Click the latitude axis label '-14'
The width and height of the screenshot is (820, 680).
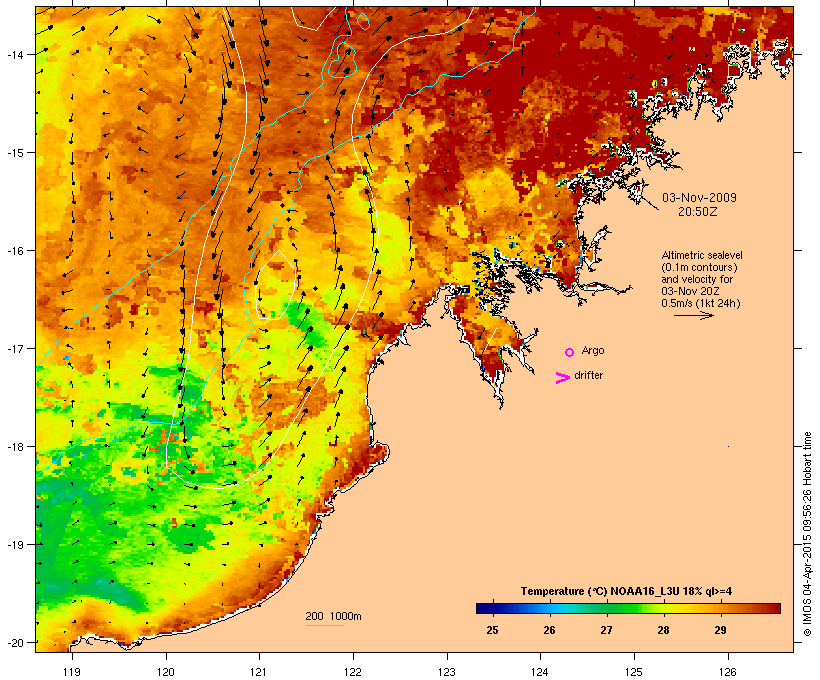click(14, 54)
